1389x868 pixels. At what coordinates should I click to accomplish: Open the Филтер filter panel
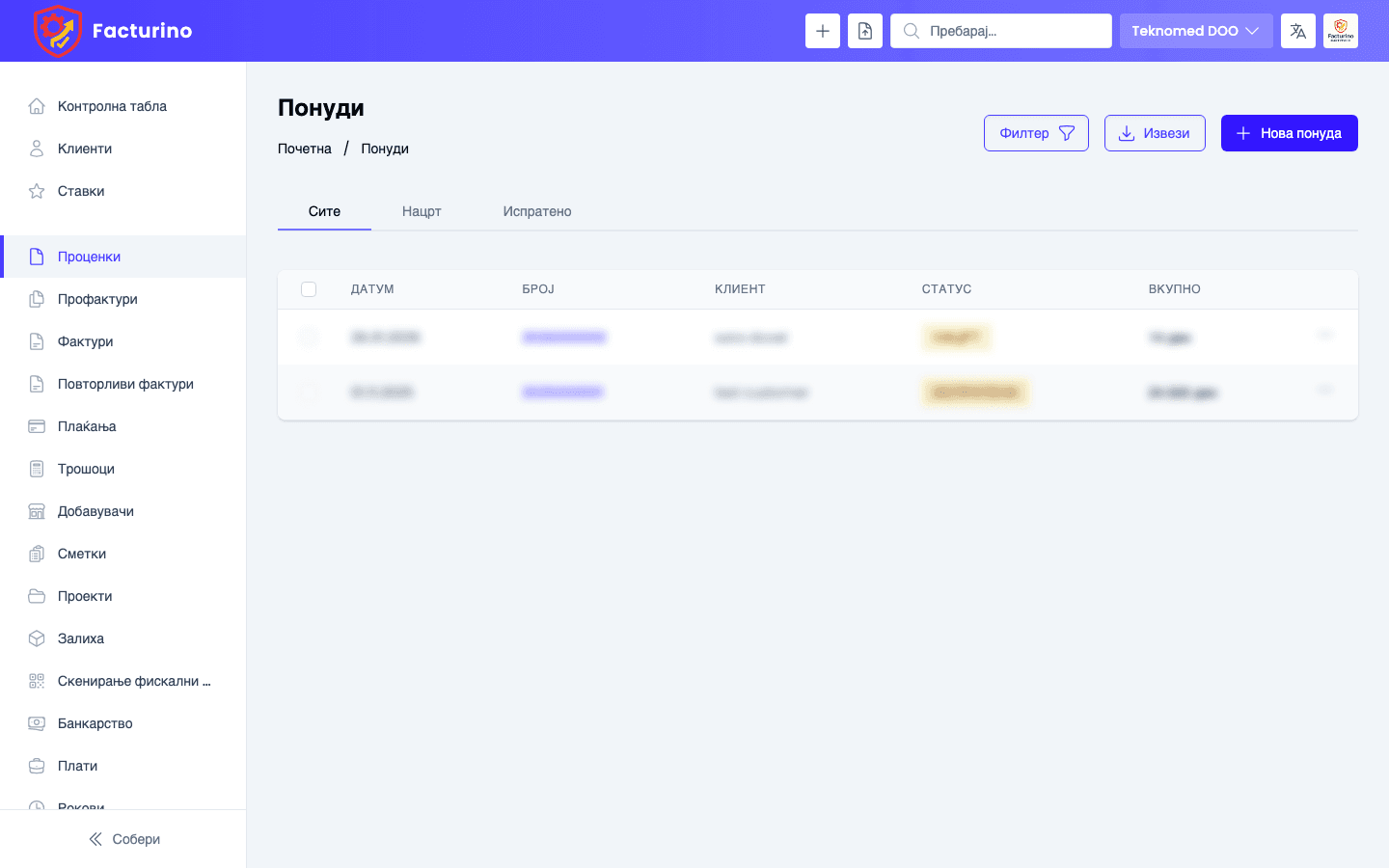click(x=1036, y=133)
